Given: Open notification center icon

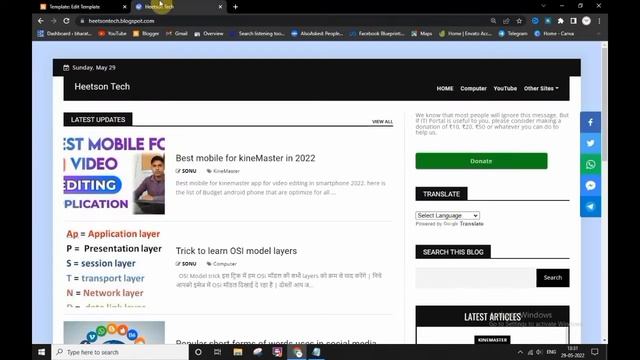Looking at the screenshot, I should (595, 352).
